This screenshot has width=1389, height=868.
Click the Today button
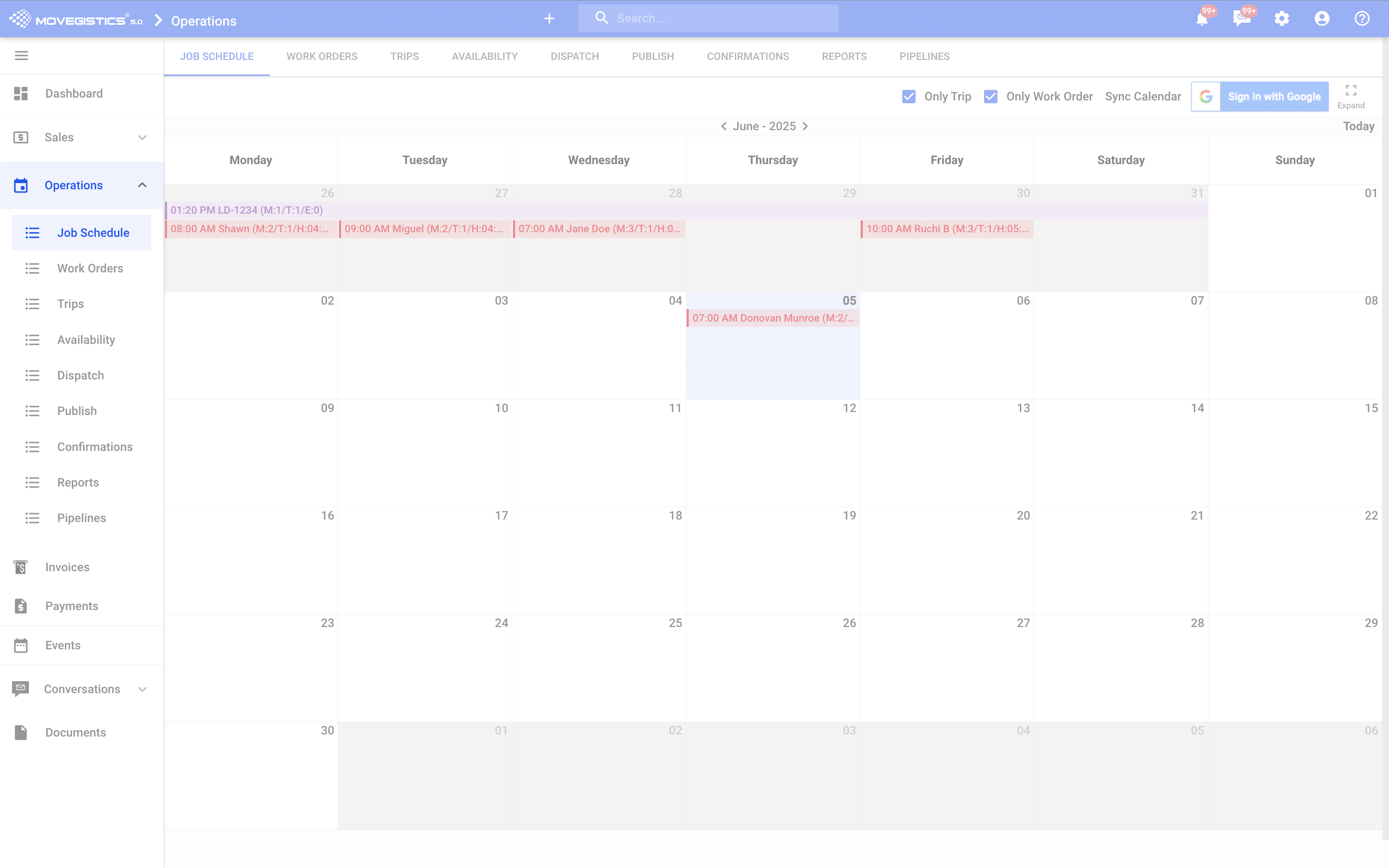[x=1358, y=126]
